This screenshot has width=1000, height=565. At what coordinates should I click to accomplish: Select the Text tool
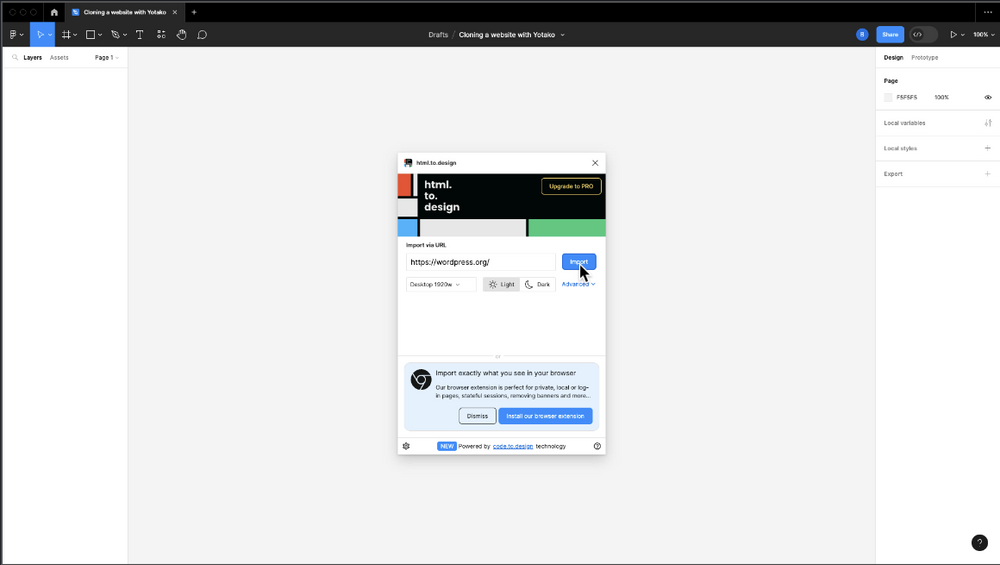(x=140, y=34)
